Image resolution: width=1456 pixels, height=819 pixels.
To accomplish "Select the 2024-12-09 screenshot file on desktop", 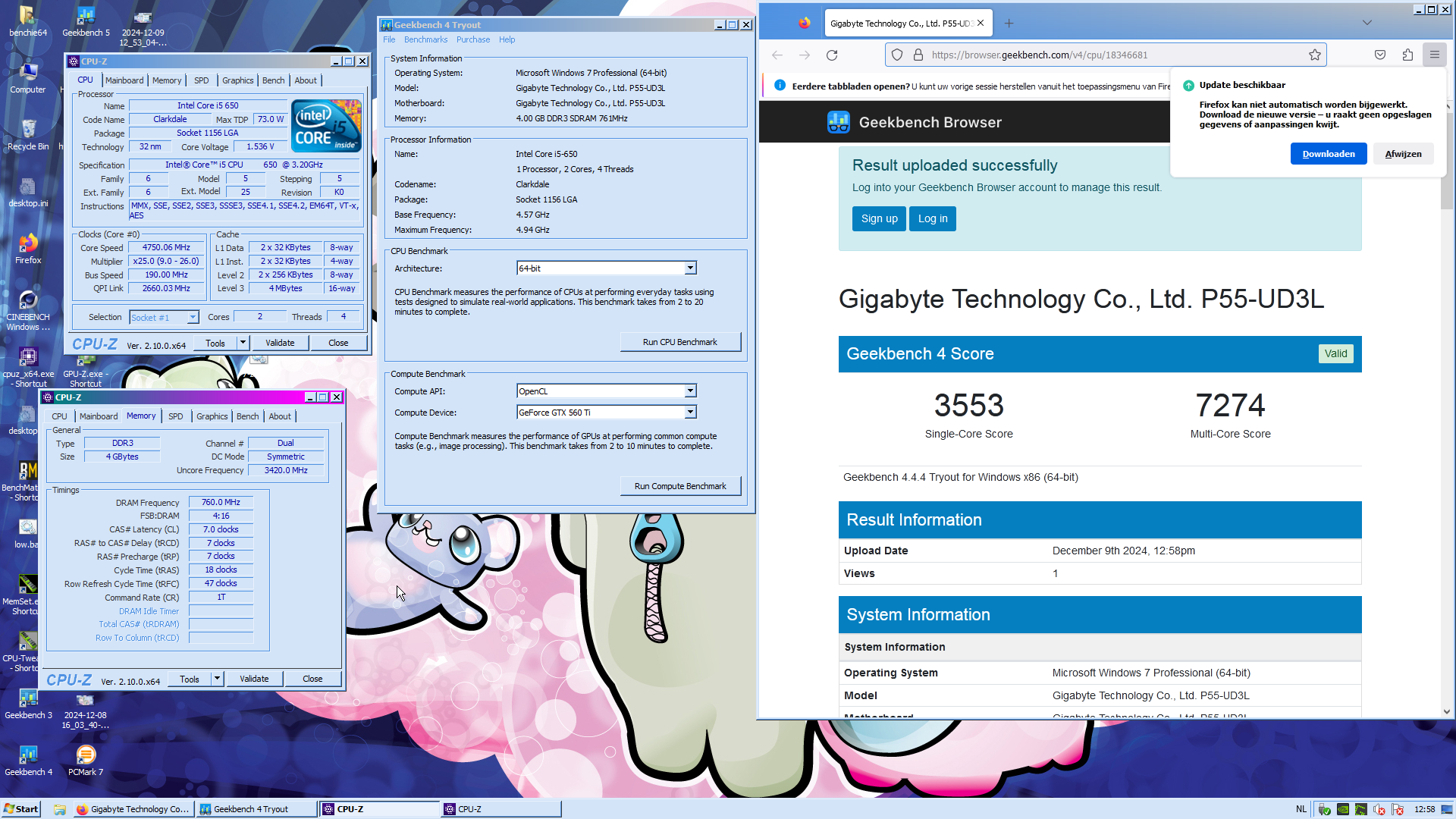I will (143, 27).
